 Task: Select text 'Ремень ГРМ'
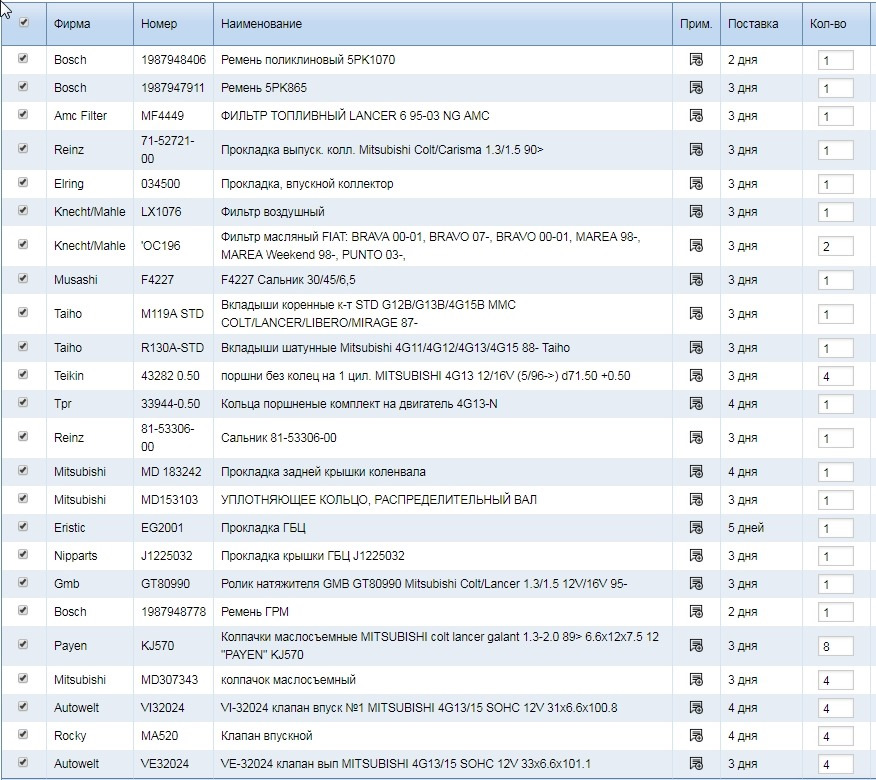click(x=255, y=612)
